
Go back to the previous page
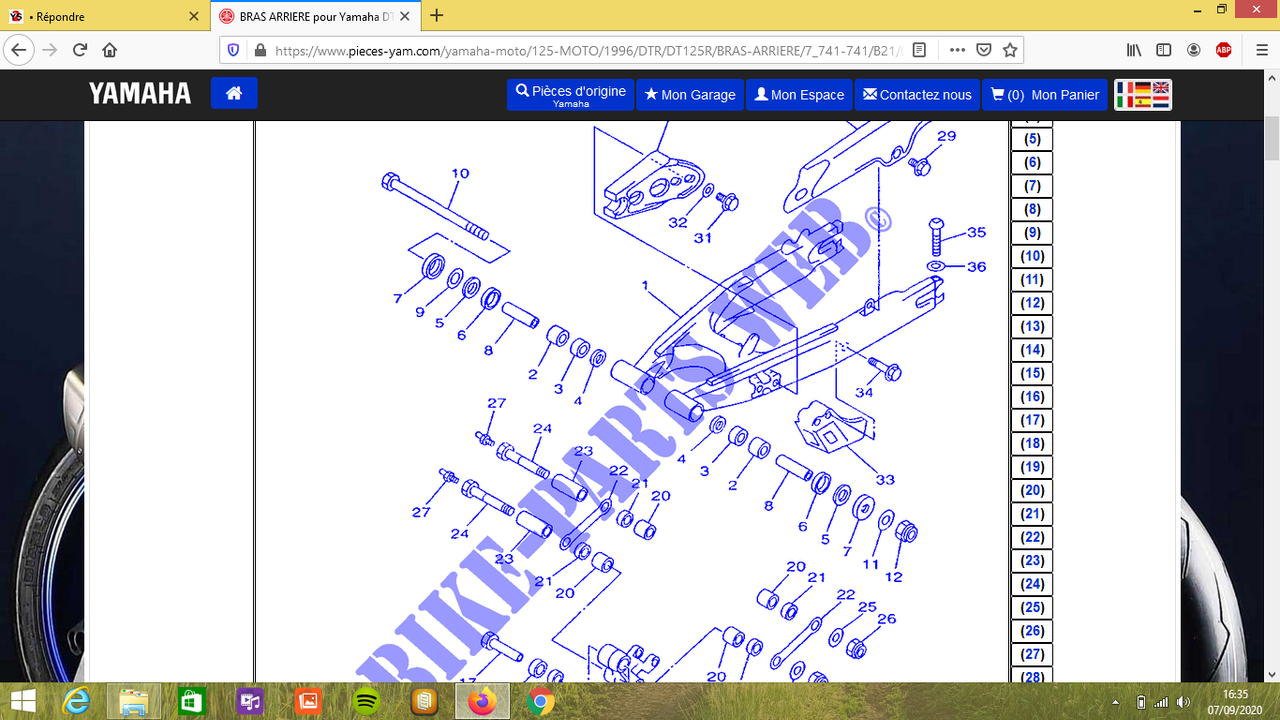click(20, 50)
